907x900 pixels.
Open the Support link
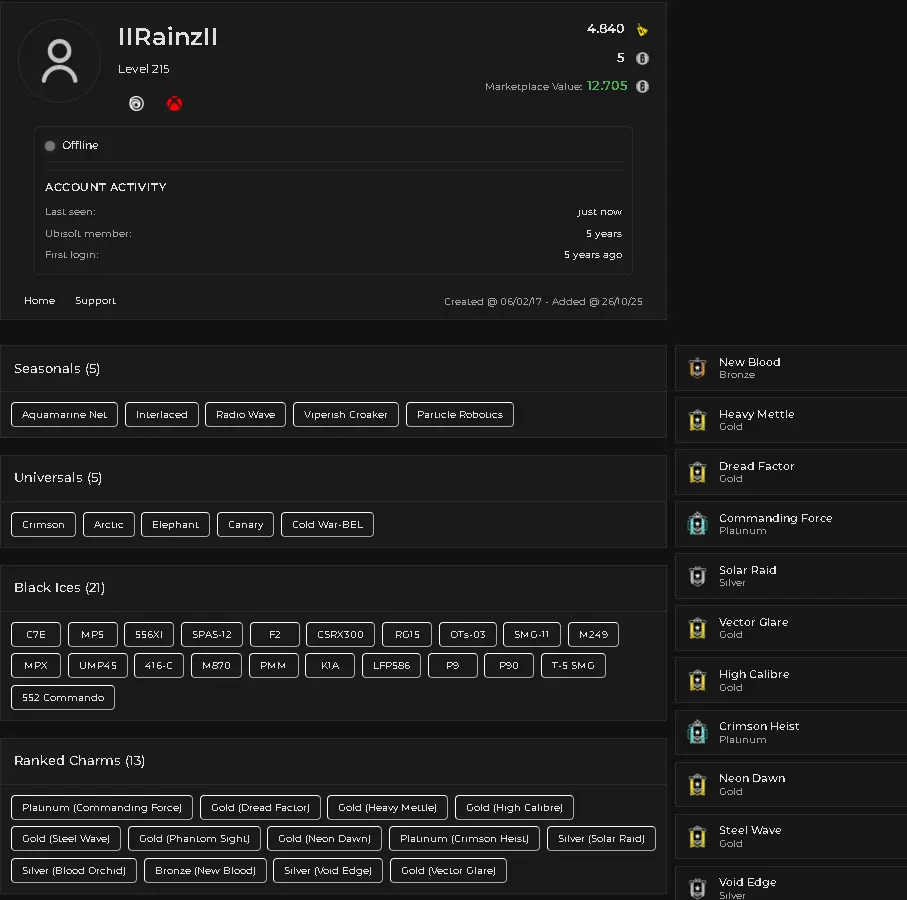[x=95, y=301]
